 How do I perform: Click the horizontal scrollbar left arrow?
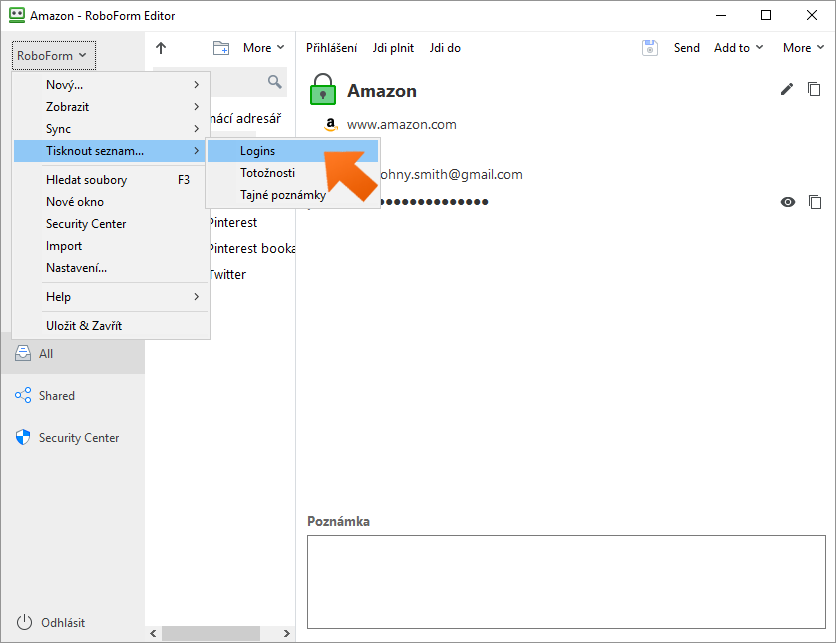tap(154, 633)
